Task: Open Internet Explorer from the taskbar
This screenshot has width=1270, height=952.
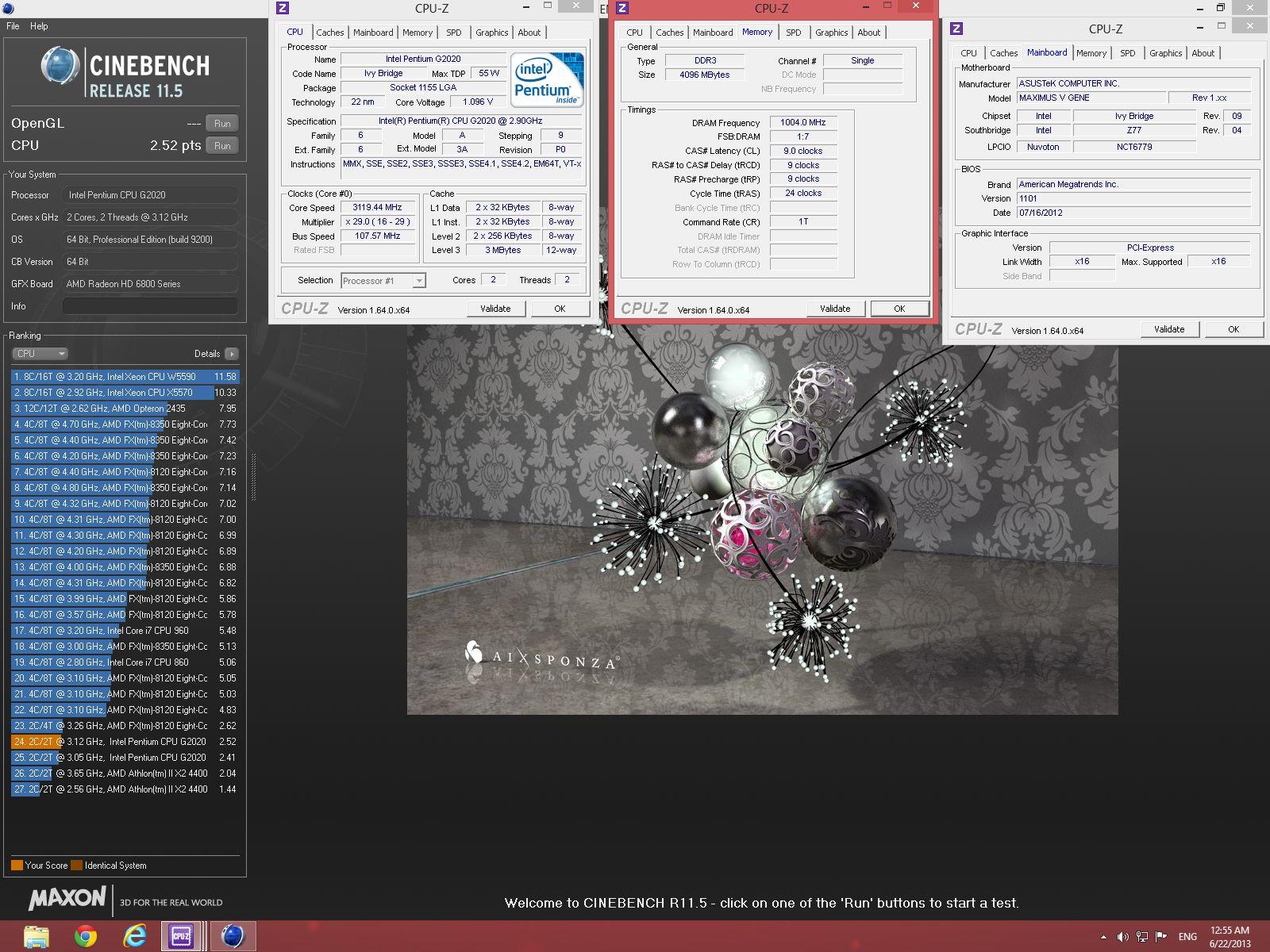Action: tap(135, 937)
